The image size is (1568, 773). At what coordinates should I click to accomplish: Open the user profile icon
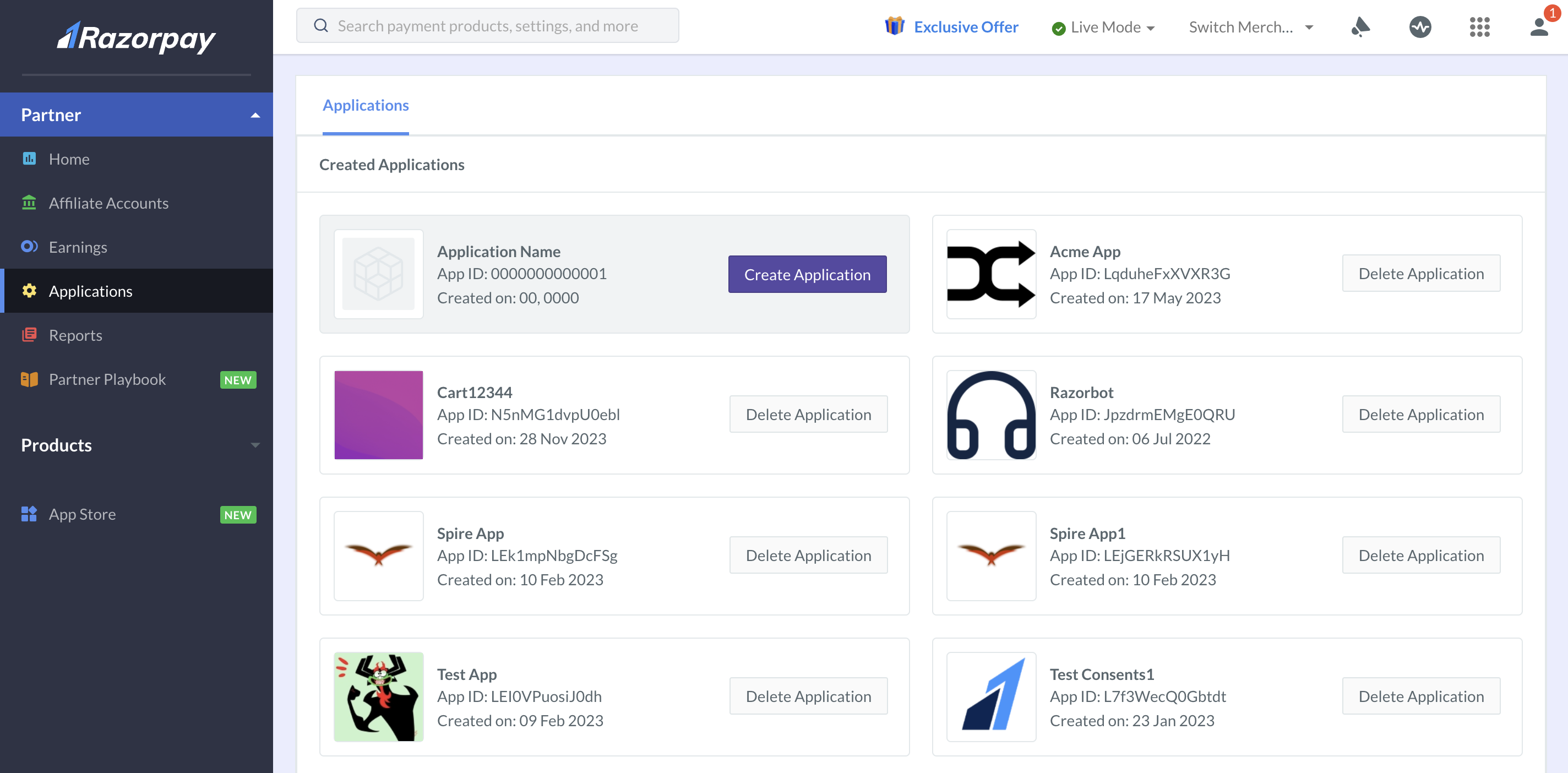1539,27
